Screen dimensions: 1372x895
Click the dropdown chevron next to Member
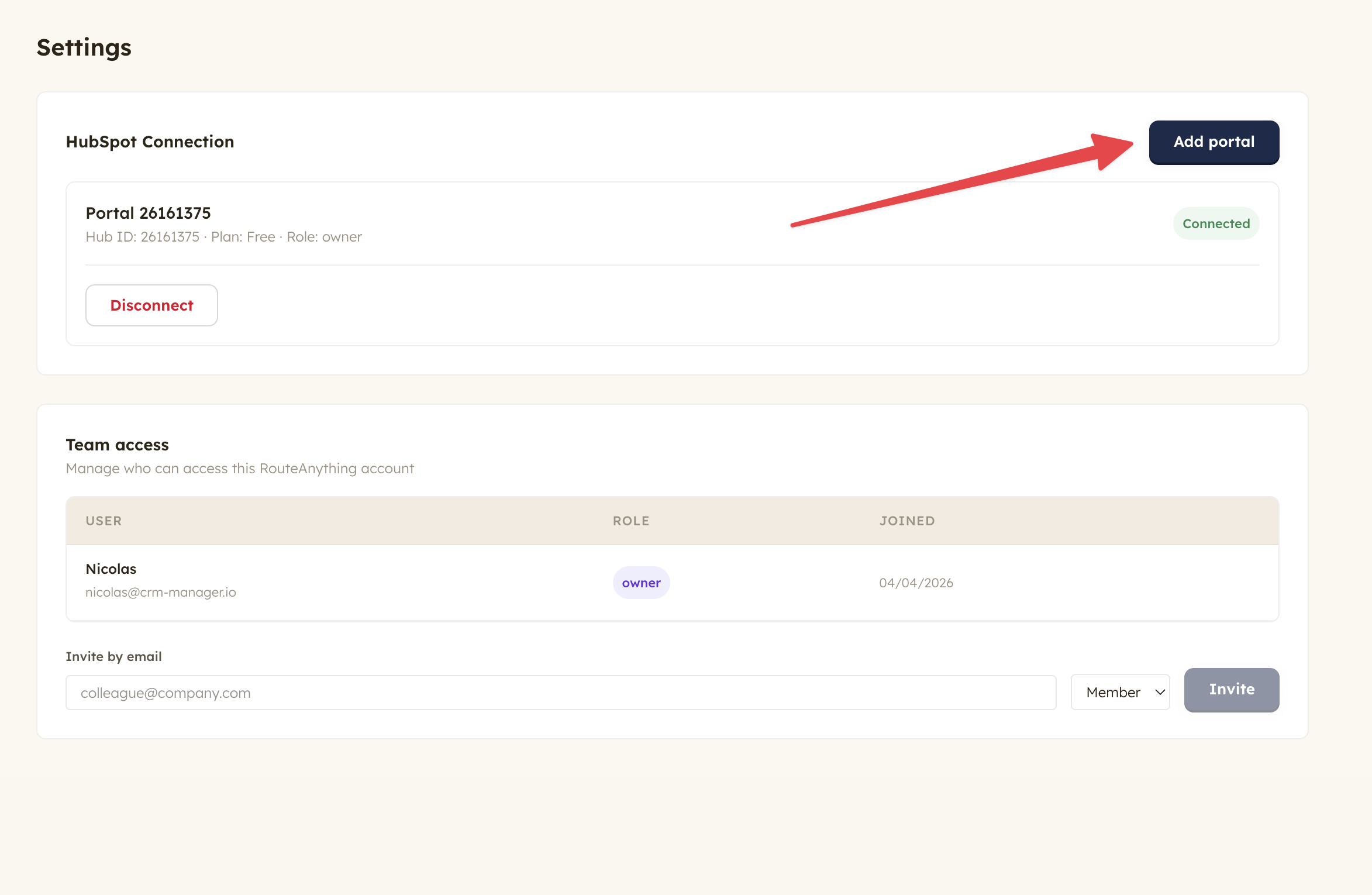(1160, 693)
